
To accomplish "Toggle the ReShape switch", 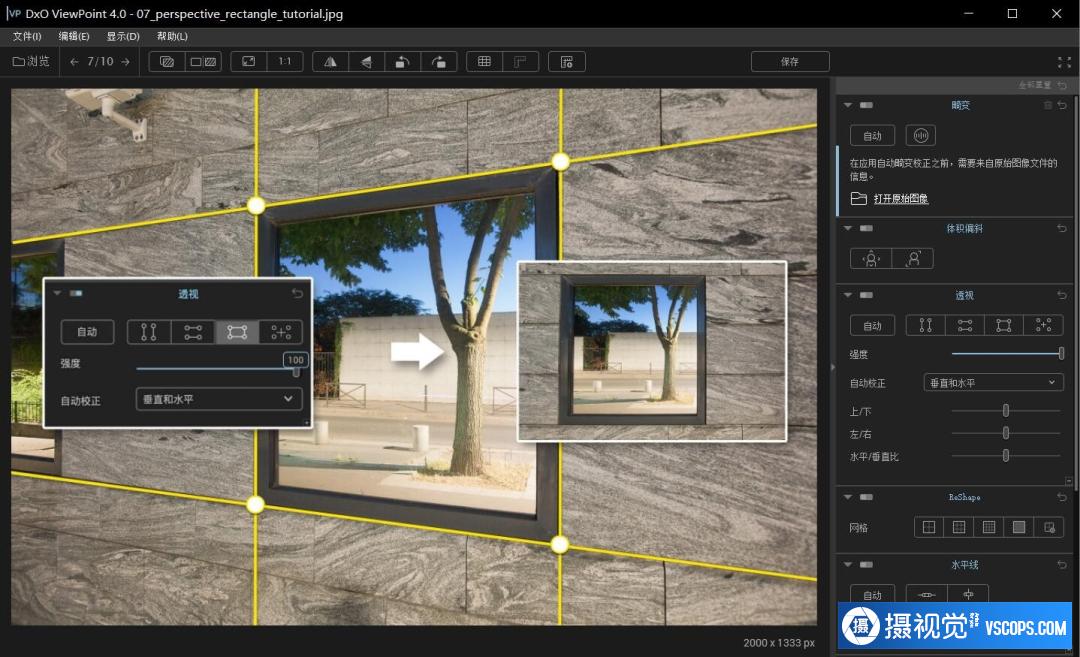I will point(866,497).
